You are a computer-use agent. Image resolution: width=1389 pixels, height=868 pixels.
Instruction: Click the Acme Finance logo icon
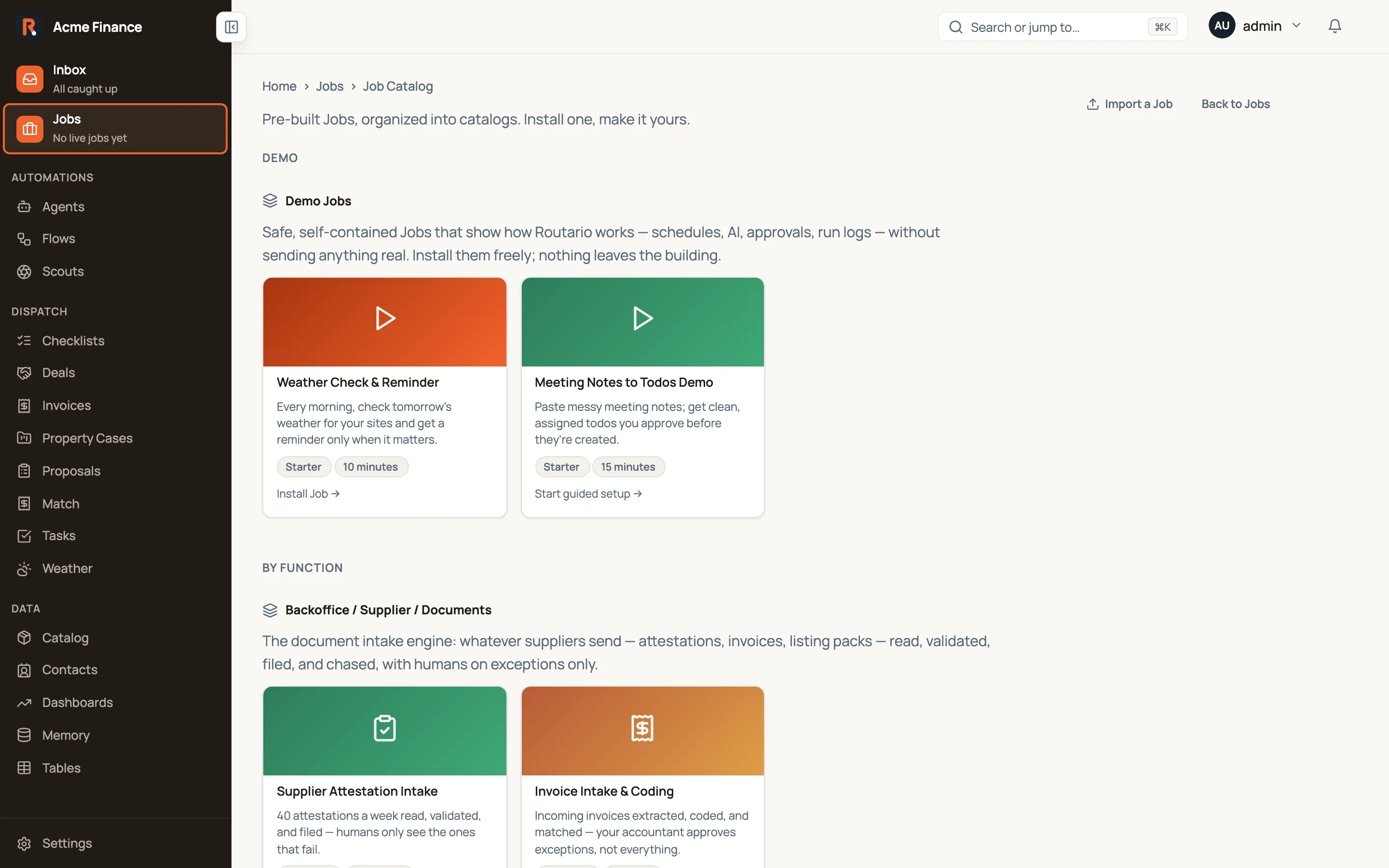29,27
